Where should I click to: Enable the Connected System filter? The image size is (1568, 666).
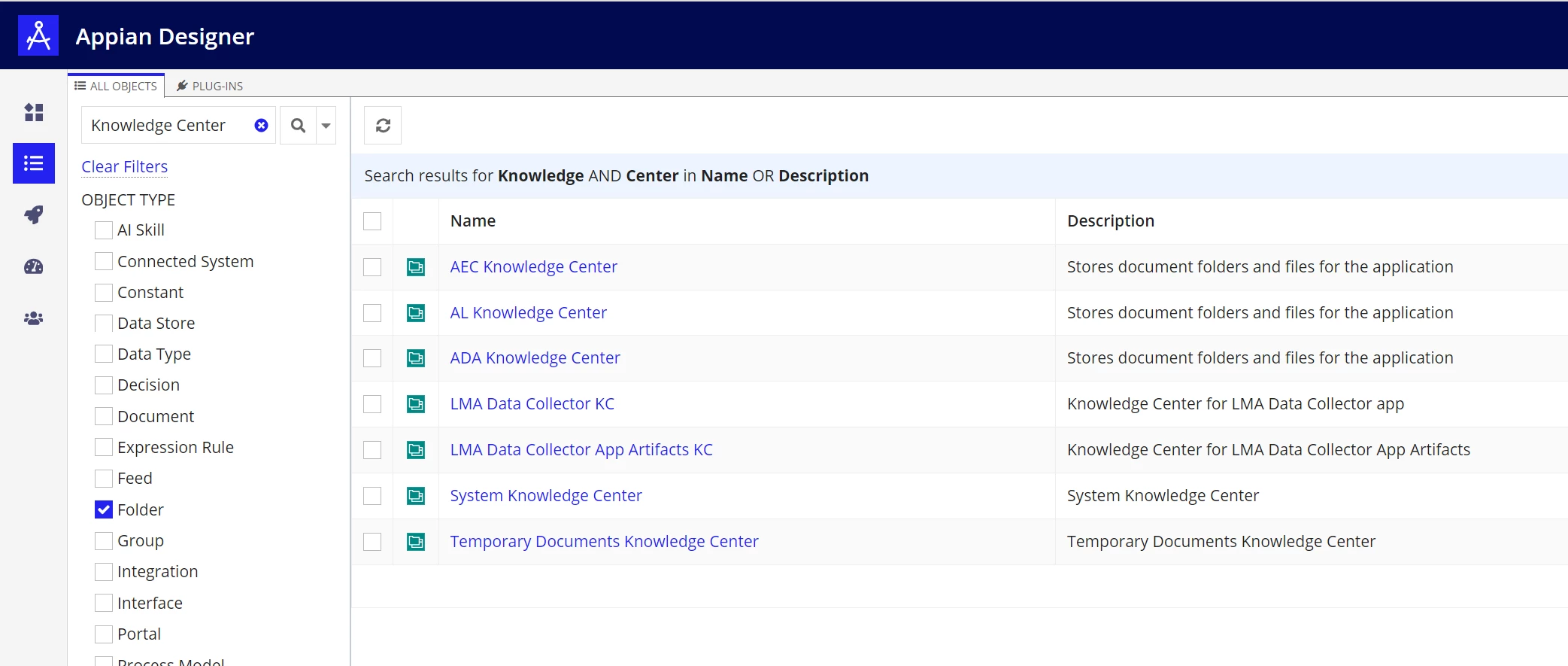point(104,261)
